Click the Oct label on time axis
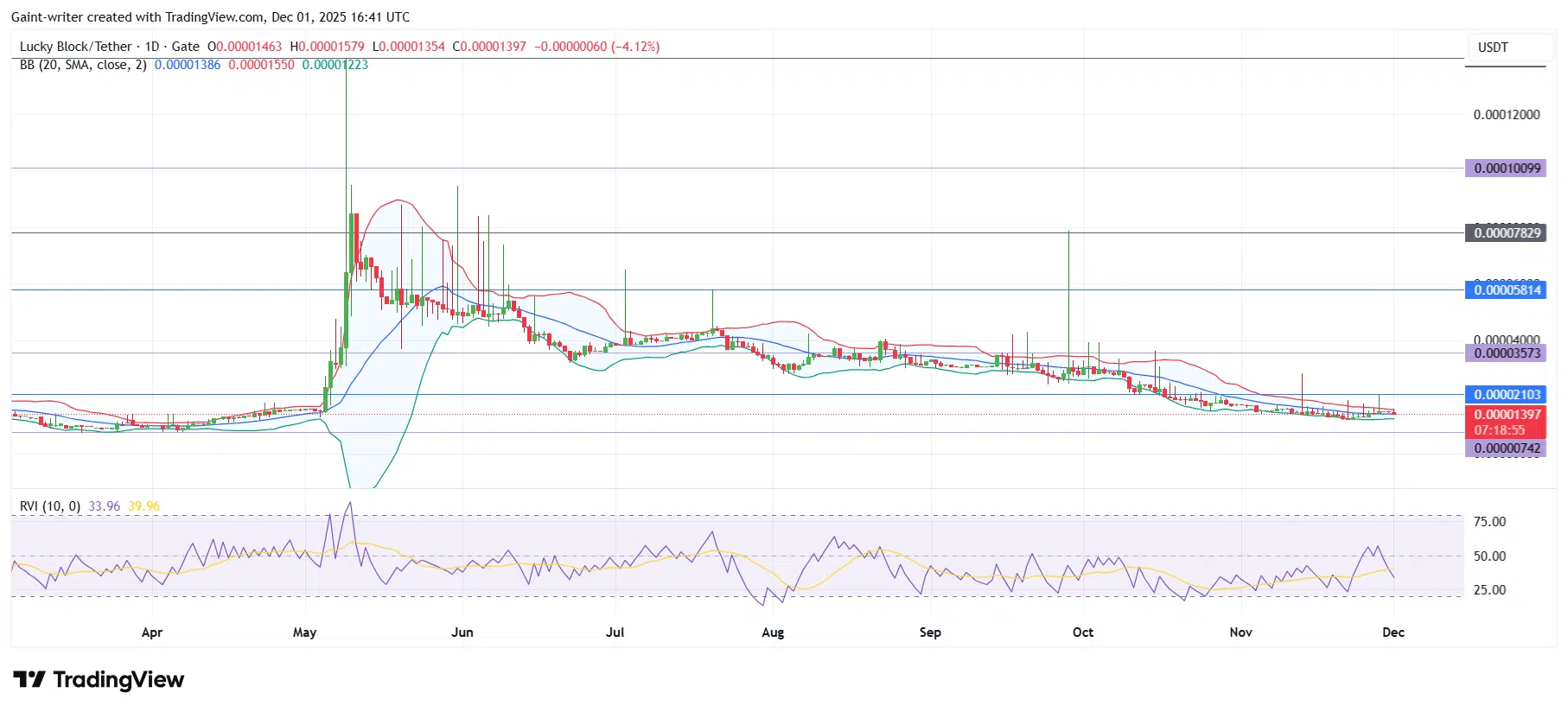Image resolution: width=1568 pixels, height=712 pixels. pos(1082,633)
